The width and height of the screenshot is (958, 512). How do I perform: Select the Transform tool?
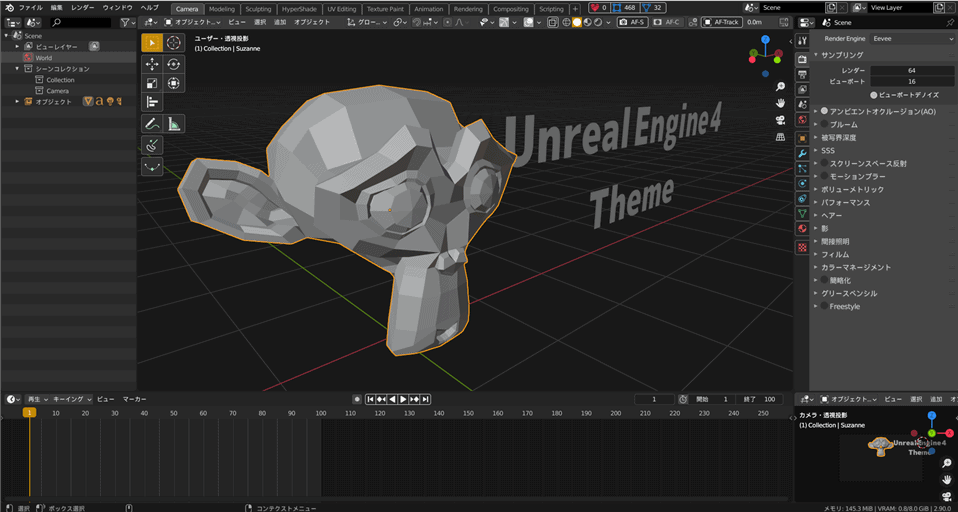(x=174, y=83)
